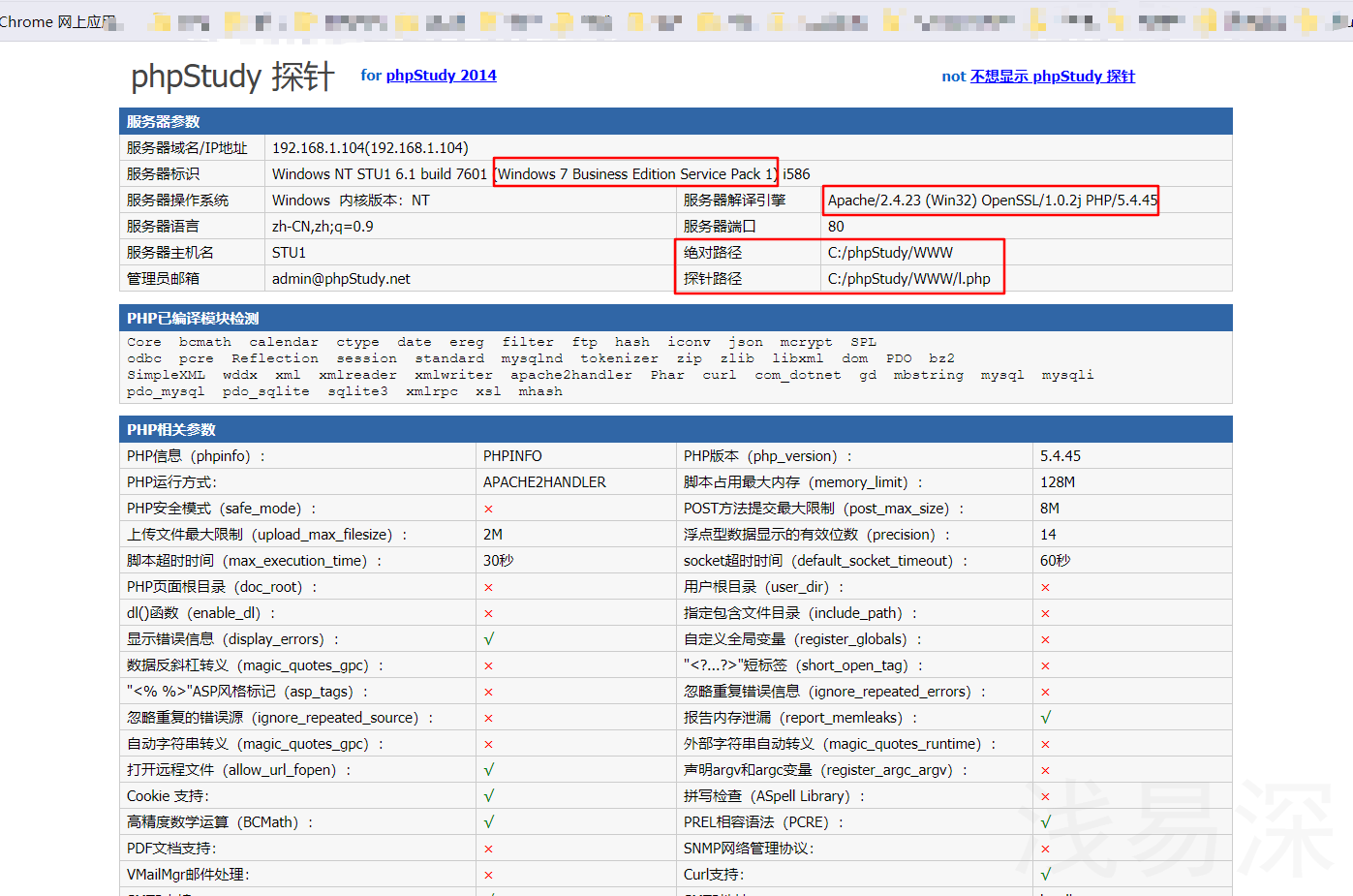The height and width of the screenshot is (896, 1353).
Task: Click the admin@phpStudy.net email value
Action: (341, 279)
